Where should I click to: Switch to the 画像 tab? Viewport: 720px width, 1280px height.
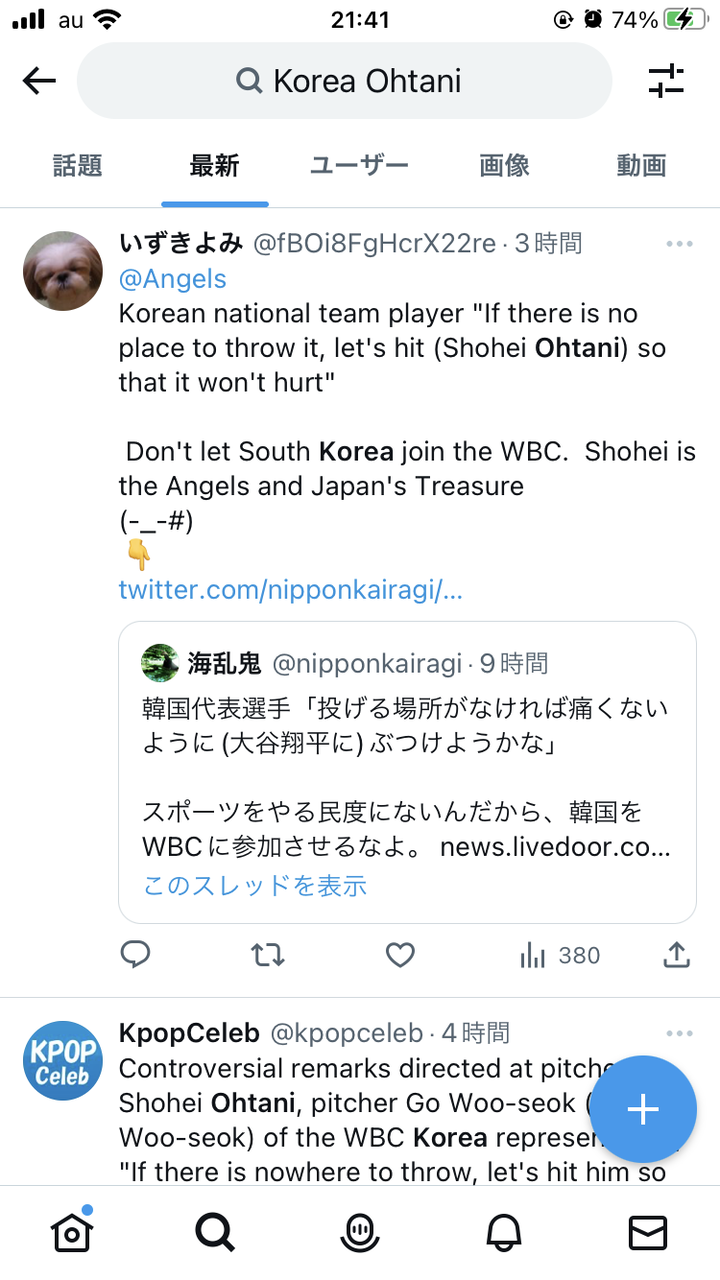(504, 166)
